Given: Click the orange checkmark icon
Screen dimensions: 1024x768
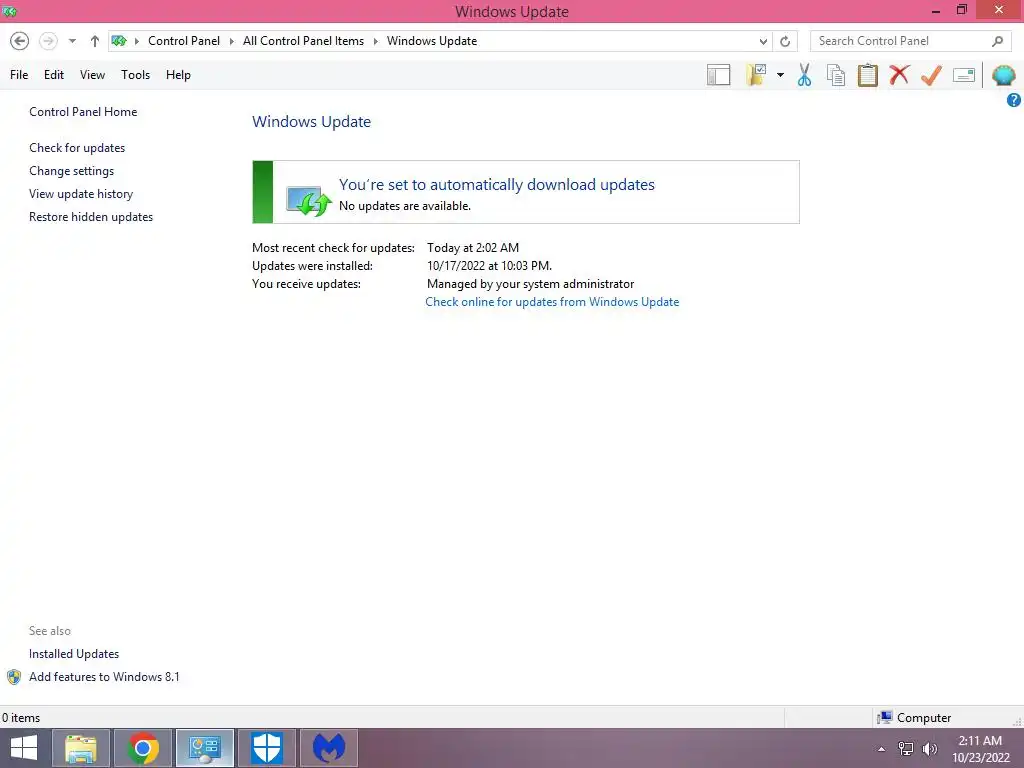Looking at the screenshot, I should pyautogui.click(x=931, y=75).
